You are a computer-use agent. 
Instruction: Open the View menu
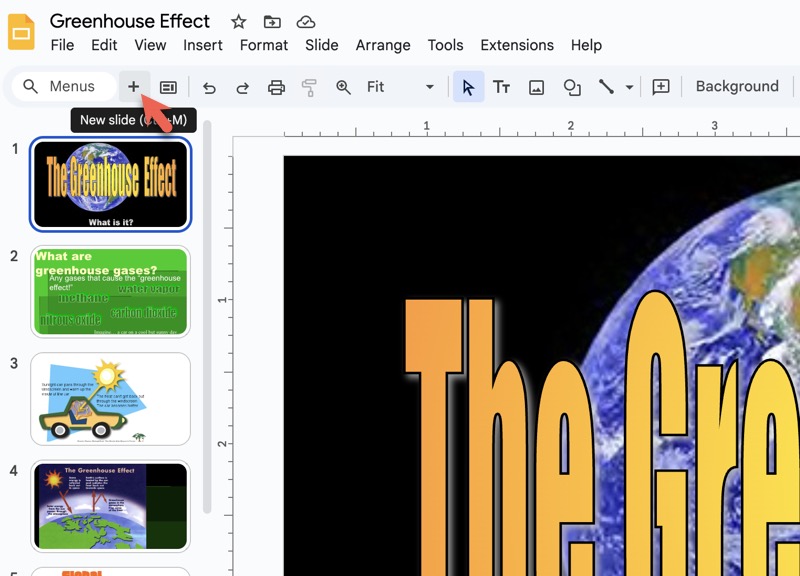[x=150, y=45]
